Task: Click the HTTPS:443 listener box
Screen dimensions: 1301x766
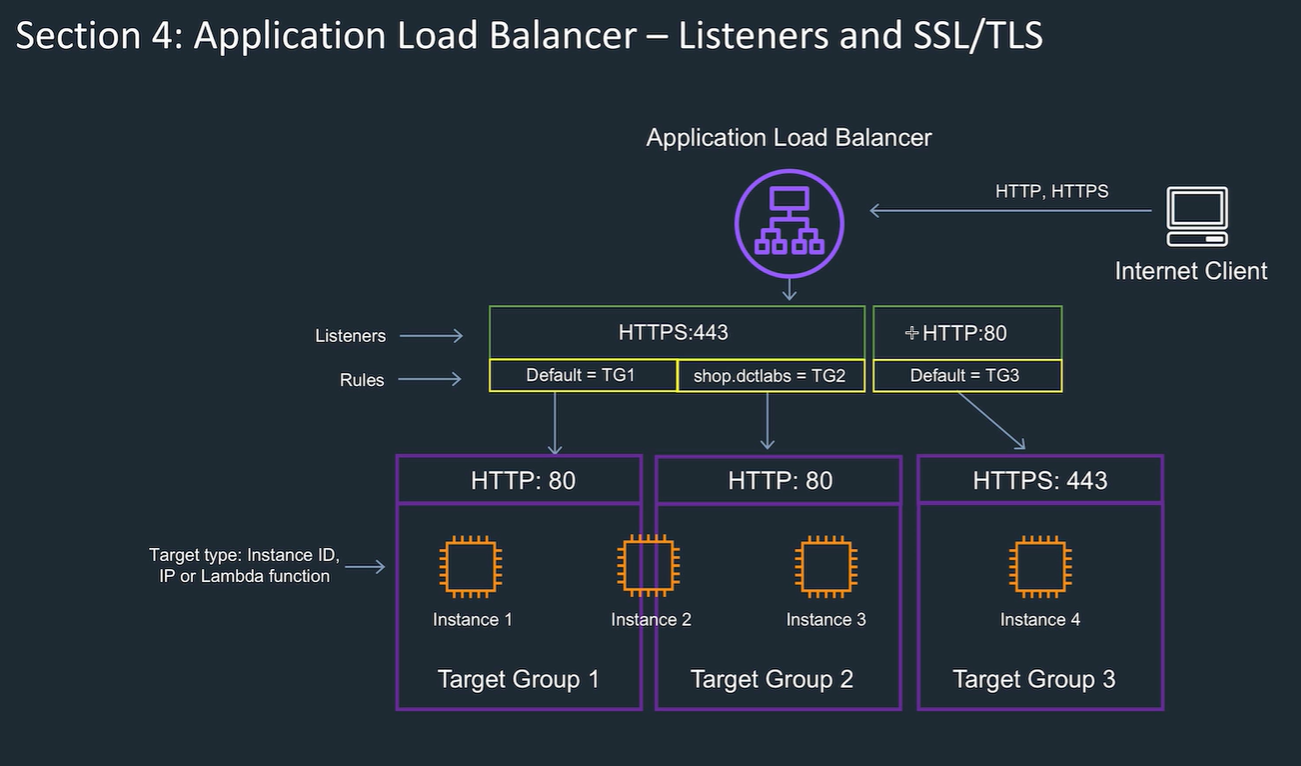Action: pyautogui.click(x=676, y=333)
